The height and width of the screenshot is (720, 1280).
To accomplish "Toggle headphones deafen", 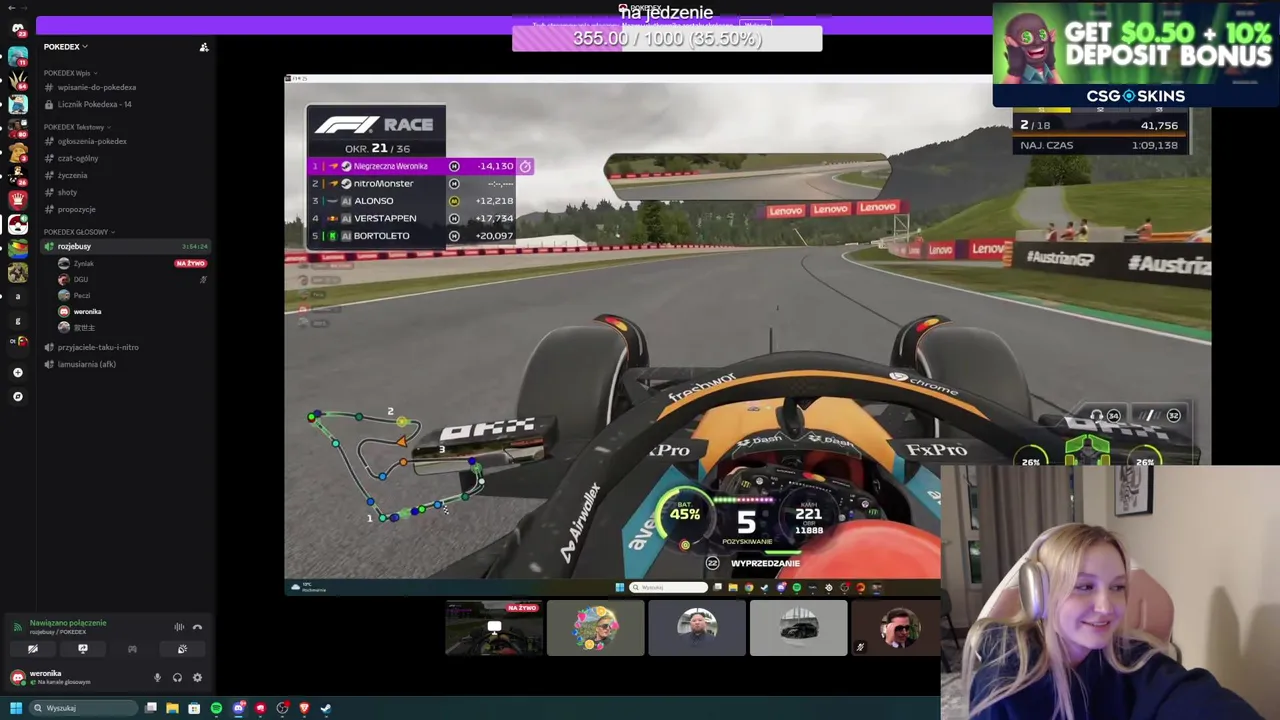I will click(x=177, y=677).
